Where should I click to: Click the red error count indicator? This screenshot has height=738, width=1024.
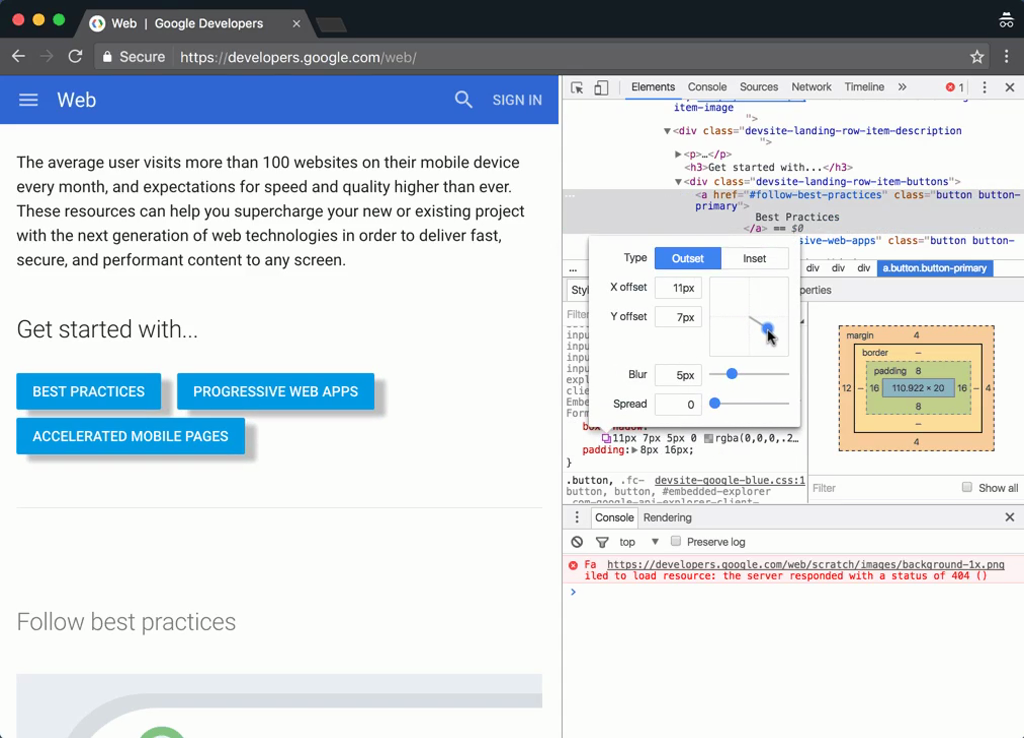tap(955, 87)
